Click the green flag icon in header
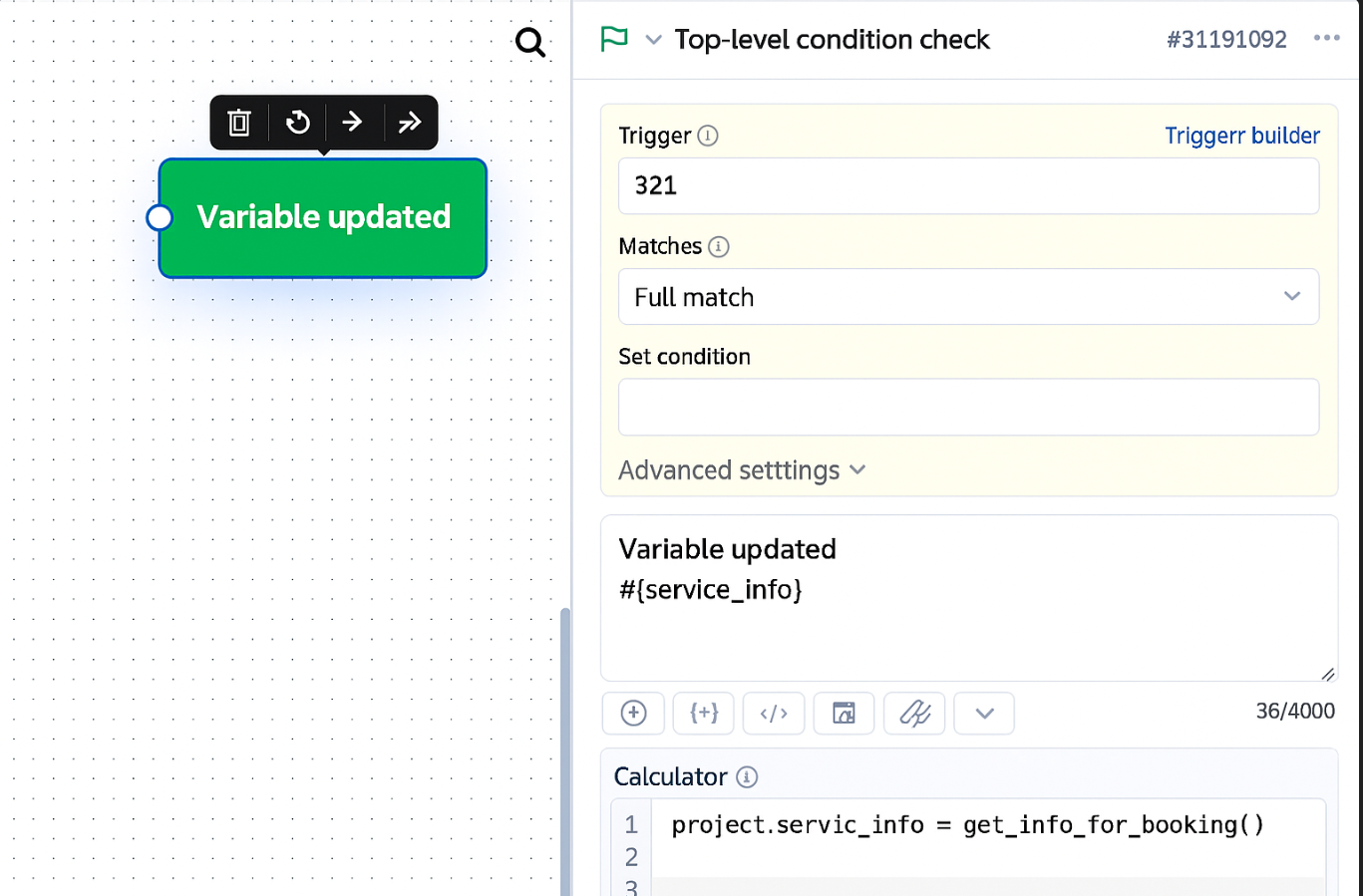The height and width of the screenshot is (896, 1363). (x=614, y=40)
